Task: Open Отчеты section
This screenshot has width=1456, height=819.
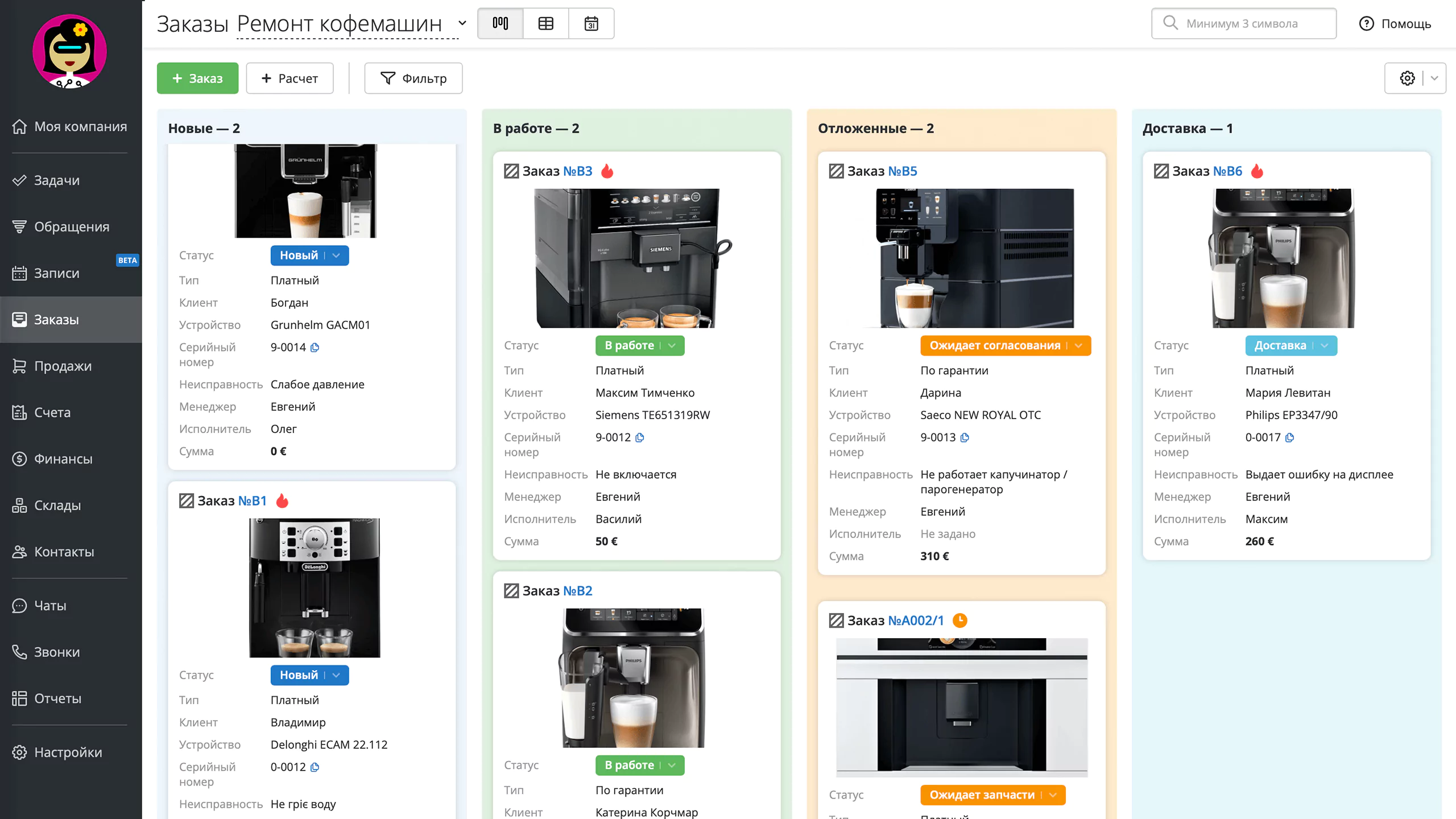Action: [x=71, y=698]
